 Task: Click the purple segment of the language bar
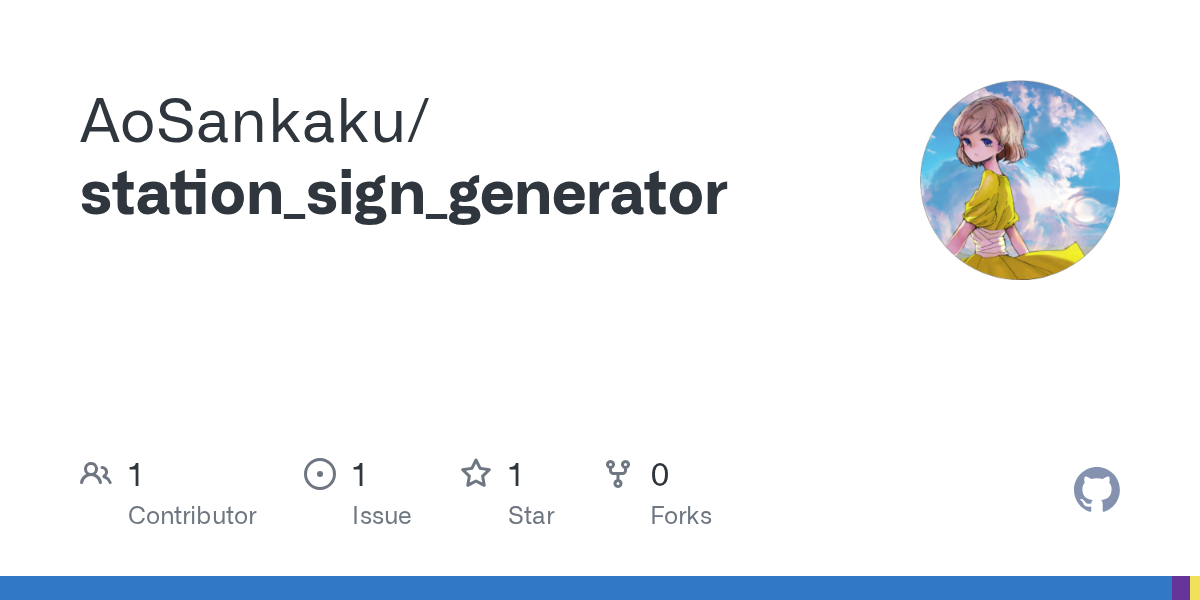[x=1180, y=588]
